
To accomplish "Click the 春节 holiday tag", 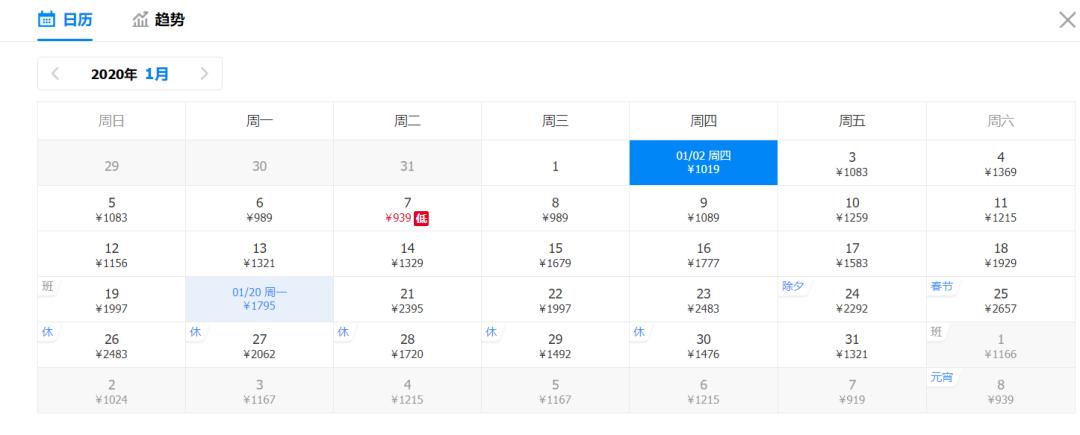I will (941, 286).
